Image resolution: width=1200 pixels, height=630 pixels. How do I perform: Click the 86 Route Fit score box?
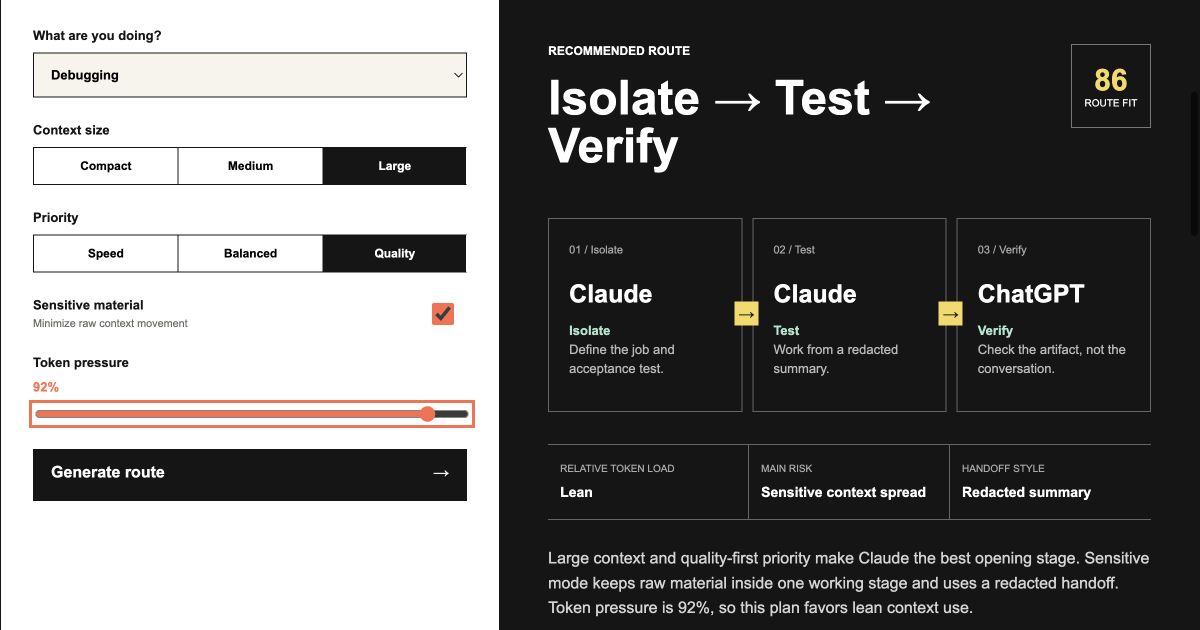click(1110, 86)
